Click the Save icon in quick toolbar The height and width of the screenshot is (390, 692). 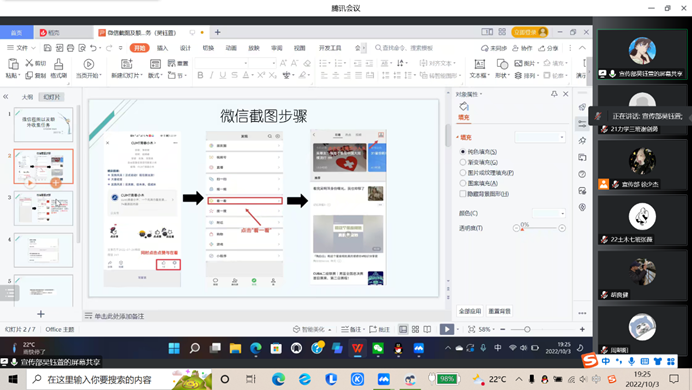pyautogui.click(x=48, y=48)
